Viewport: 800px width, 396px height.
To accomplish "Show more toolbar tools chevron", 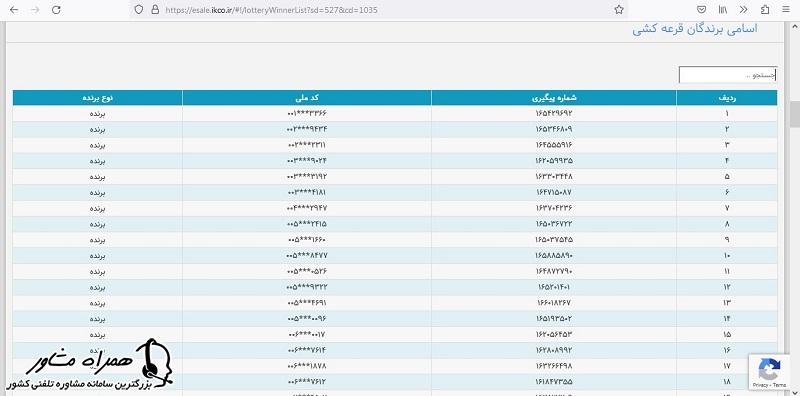I will tap(743, 10).
